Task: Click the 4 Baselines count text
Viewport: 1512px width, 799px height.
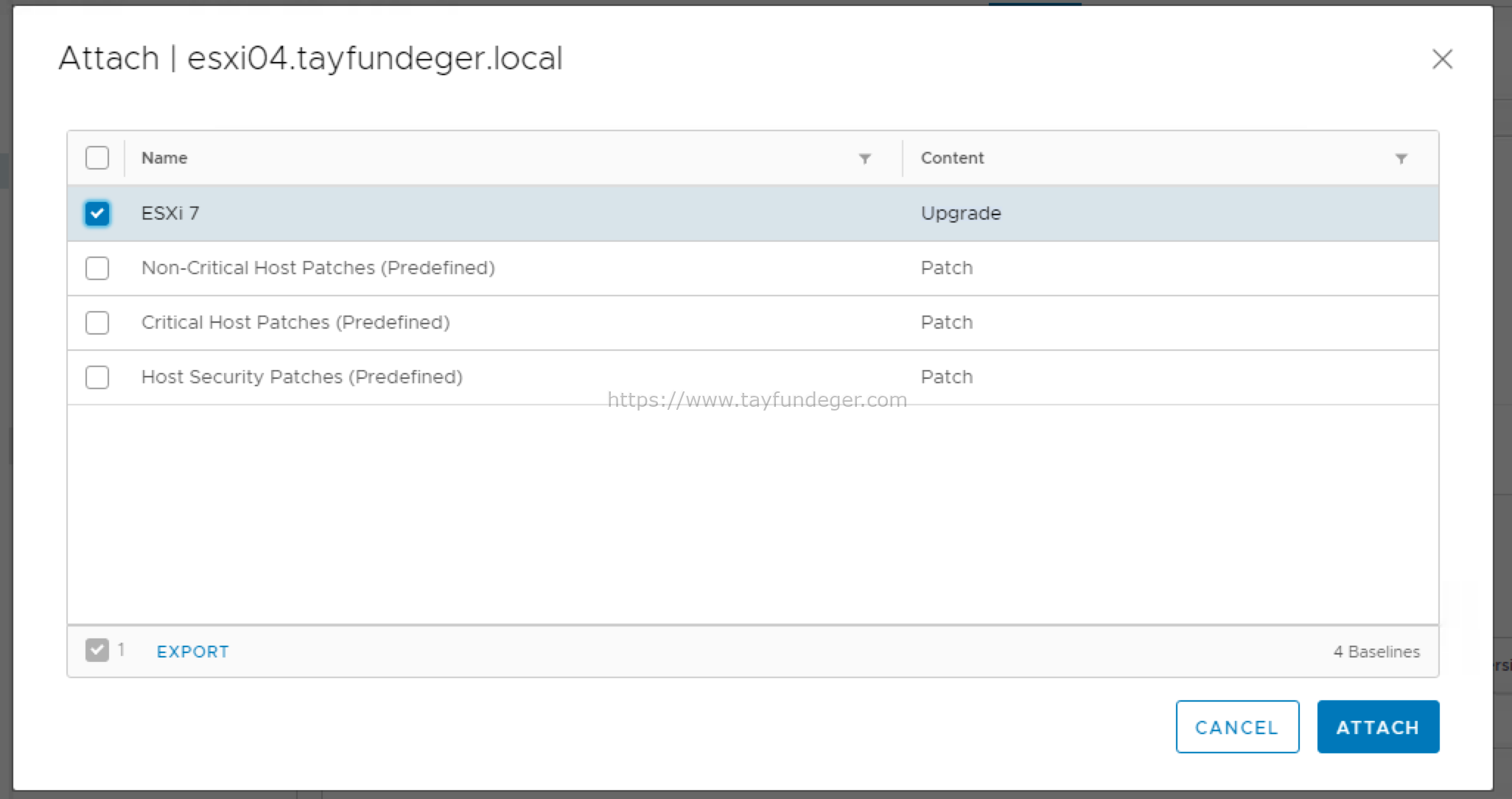Action: (1376, 652)
